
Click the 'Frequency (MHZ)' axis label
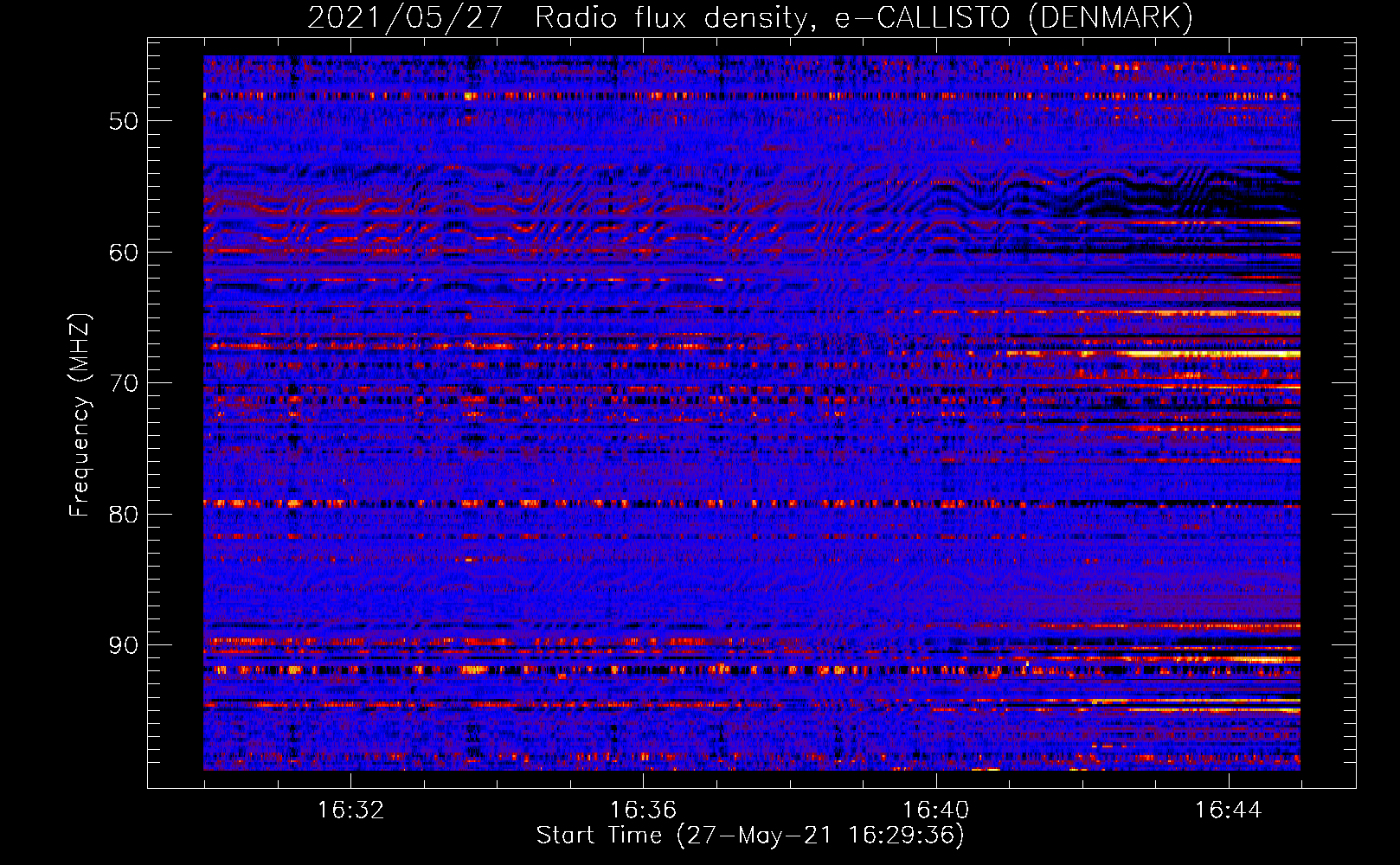80,415
